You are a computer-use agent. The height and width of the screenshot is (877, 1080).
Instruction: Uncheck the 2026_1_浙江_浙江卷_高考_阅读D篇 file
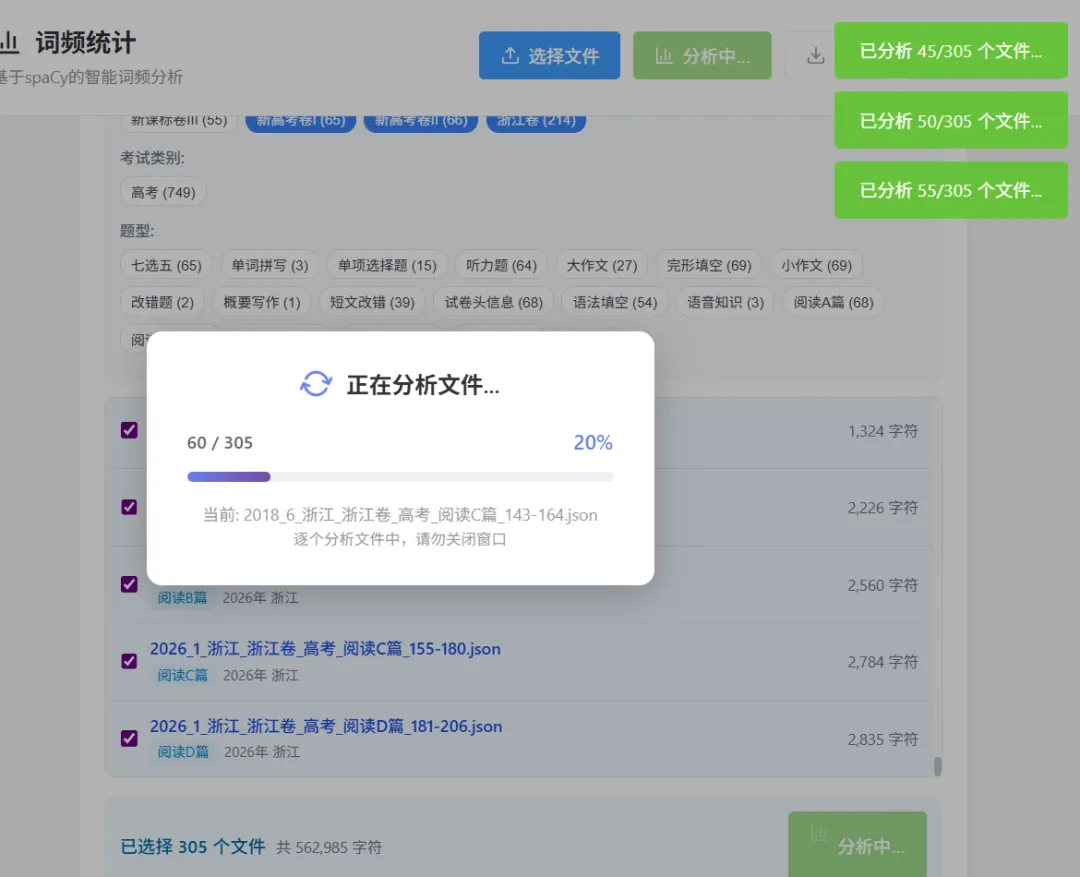click(x=129, y=738)
